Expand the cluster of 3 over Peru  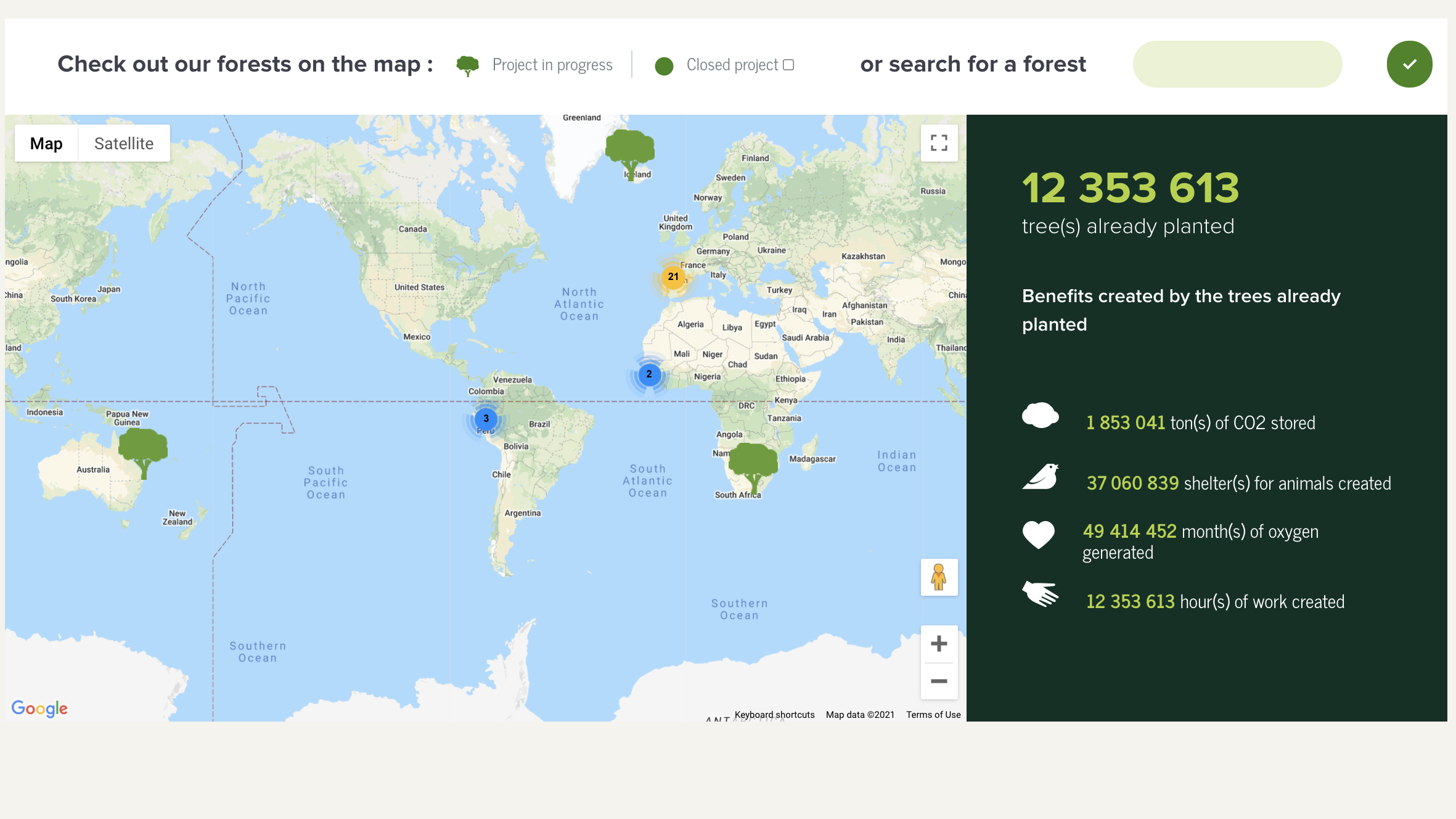pyautogui.click(x=486, y=419)
